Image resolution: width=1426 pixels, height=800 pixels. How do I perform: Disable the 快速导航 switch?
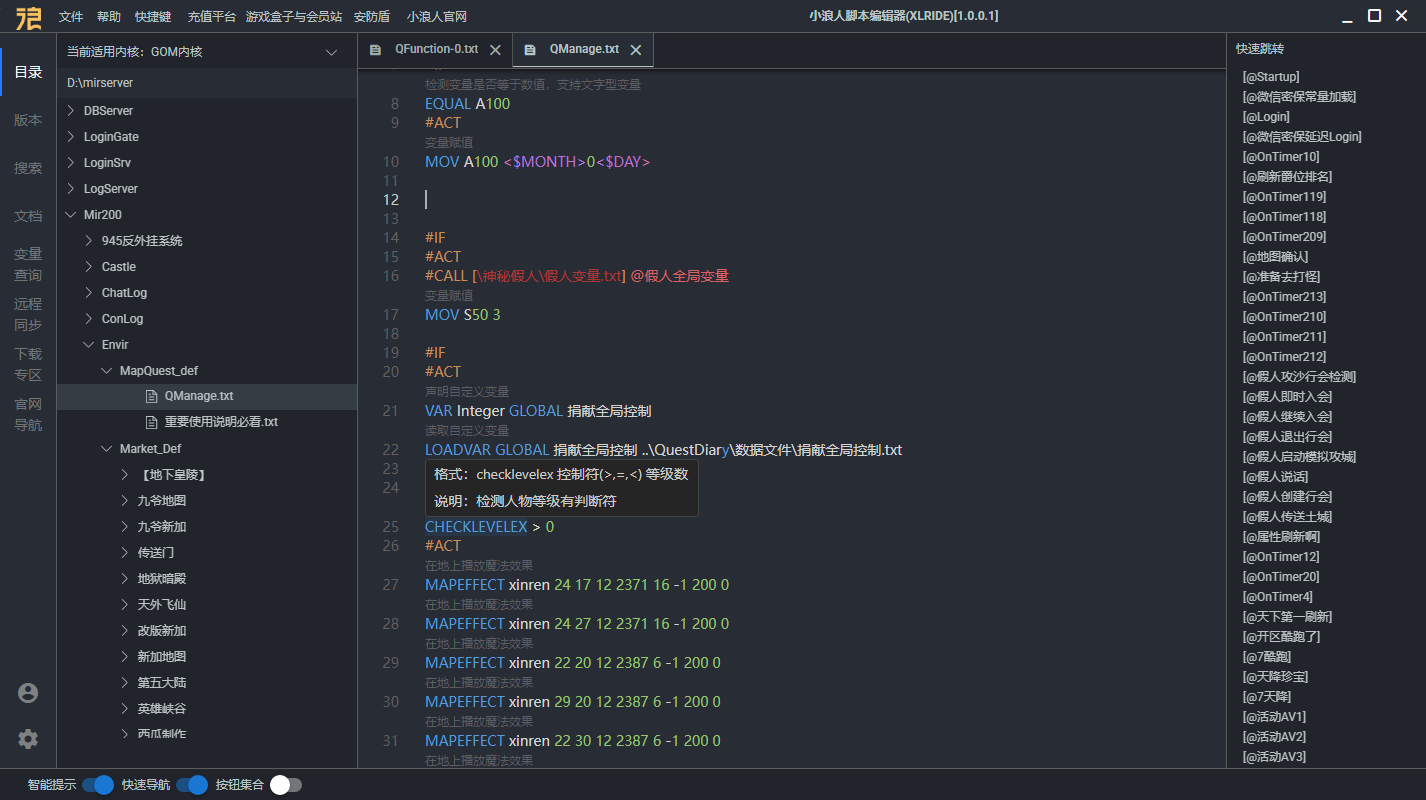coord(191,785)
